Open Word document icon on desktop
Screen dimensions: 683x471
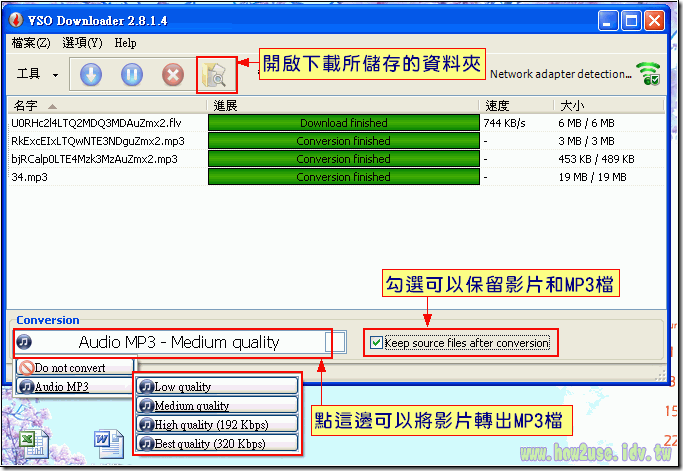109,444
